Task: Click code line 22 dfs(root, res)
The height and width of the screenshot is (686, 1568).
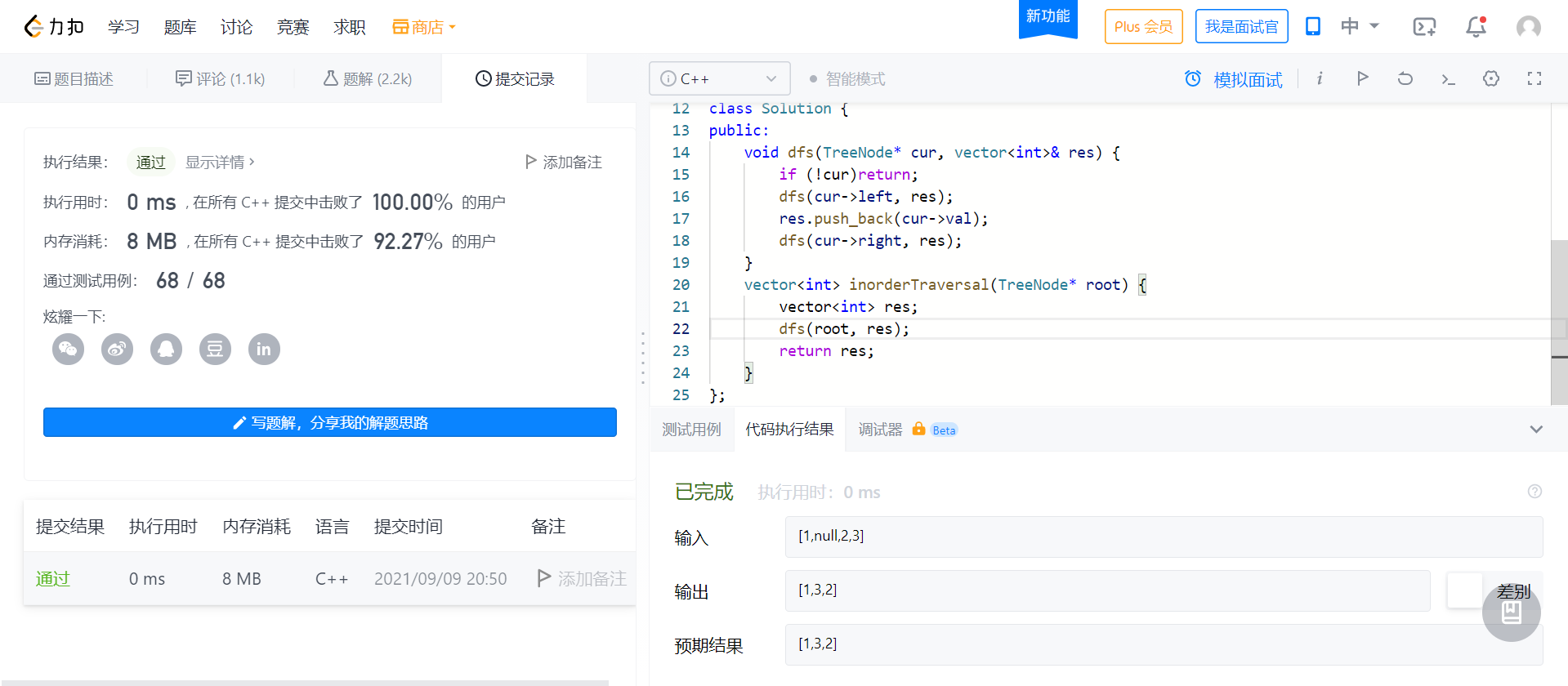Action: (844, 328)
